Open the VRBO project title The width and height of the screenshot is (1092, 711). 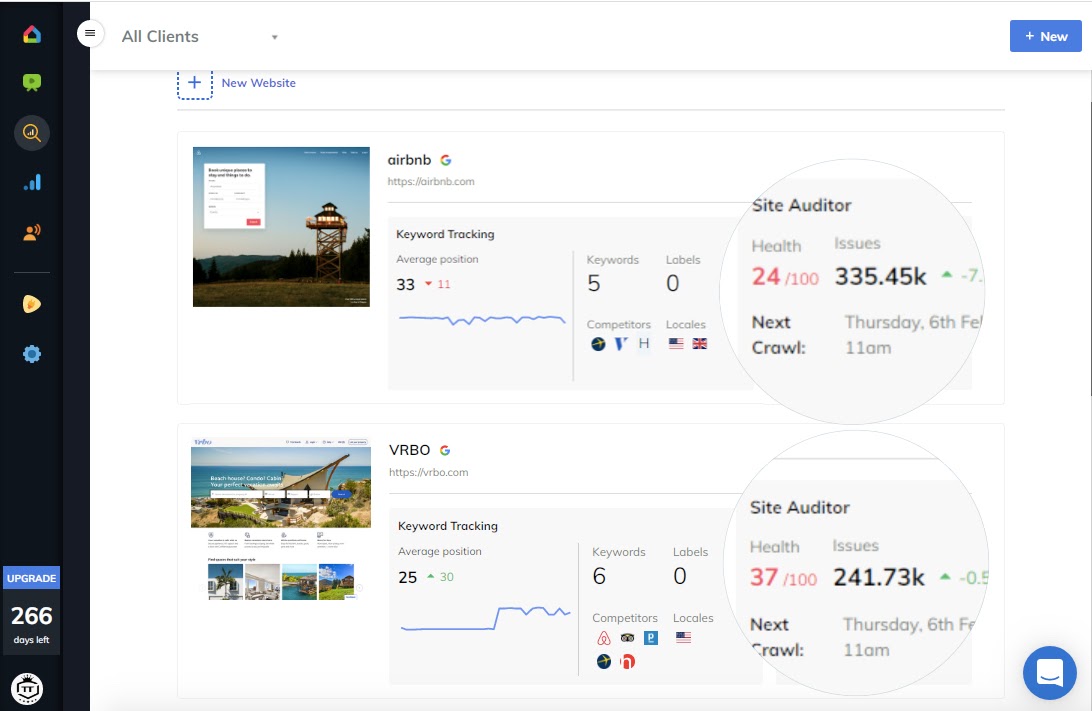pyautogui.click(x=410, y=450)
